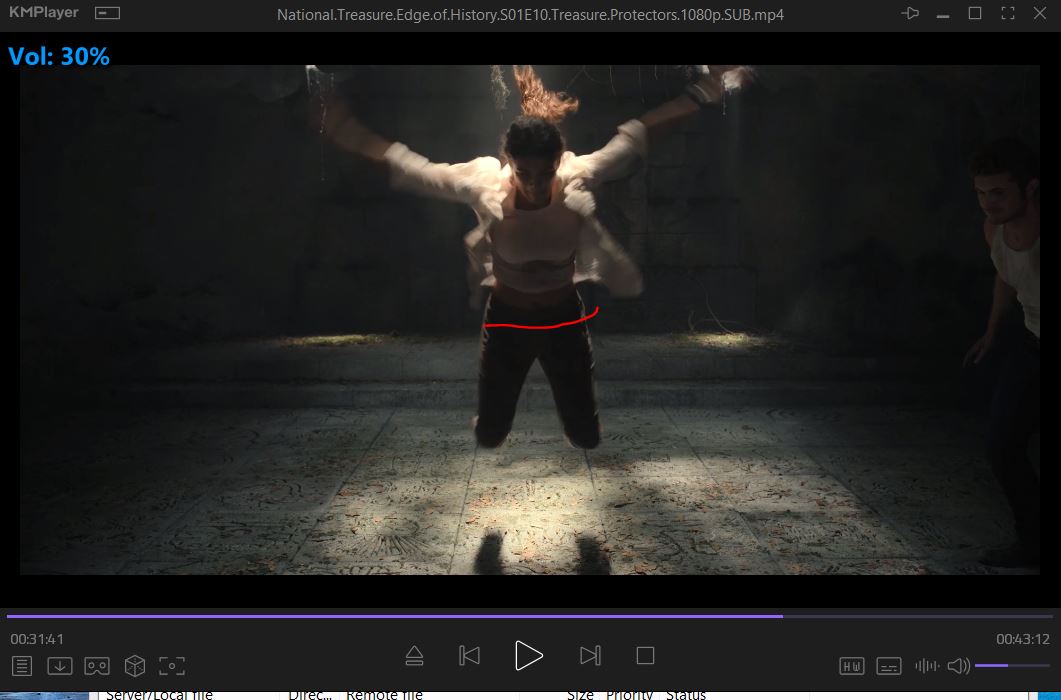Click the download icon in bottom toolbar
The height and width of the screenshot is (700, 1061).
[60, 665]
